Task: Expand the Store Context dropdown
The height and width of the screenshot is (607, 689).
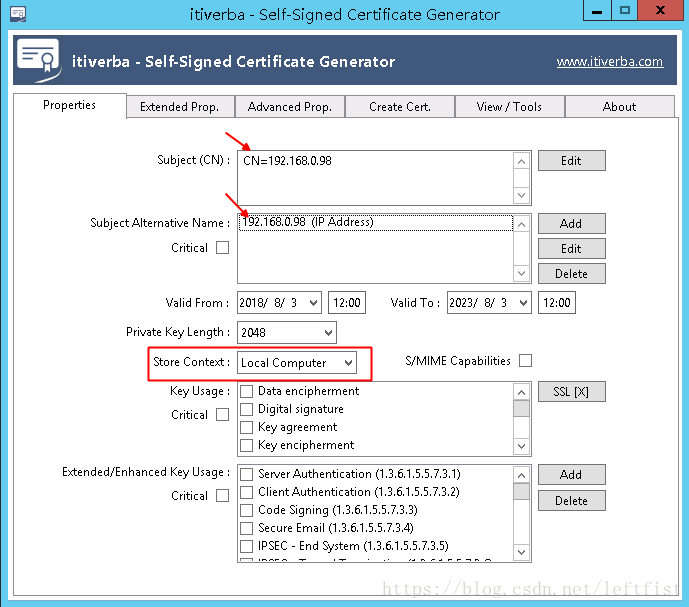Action: click(348, 363)
